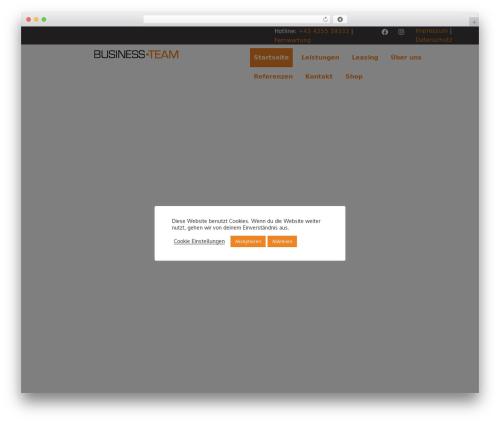Open the Datenschutz link
Viewport: 500px width, 423px height.
(434, 40)
